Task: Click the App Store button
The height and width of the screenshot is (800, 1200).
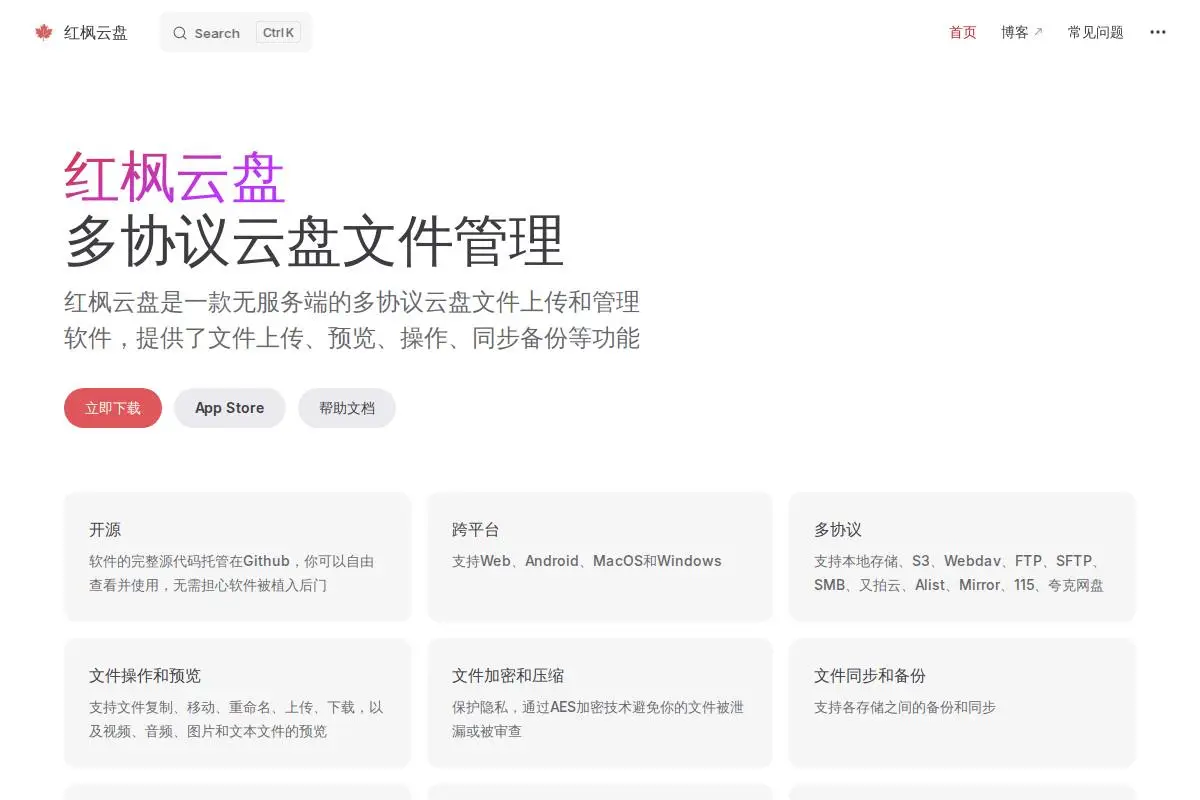Action: pos(230,408)
